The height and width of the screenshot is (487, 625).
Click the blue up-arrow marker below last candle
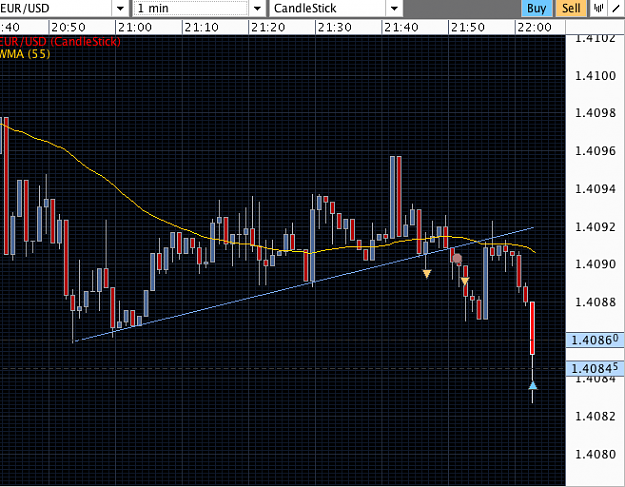[533, 385]
